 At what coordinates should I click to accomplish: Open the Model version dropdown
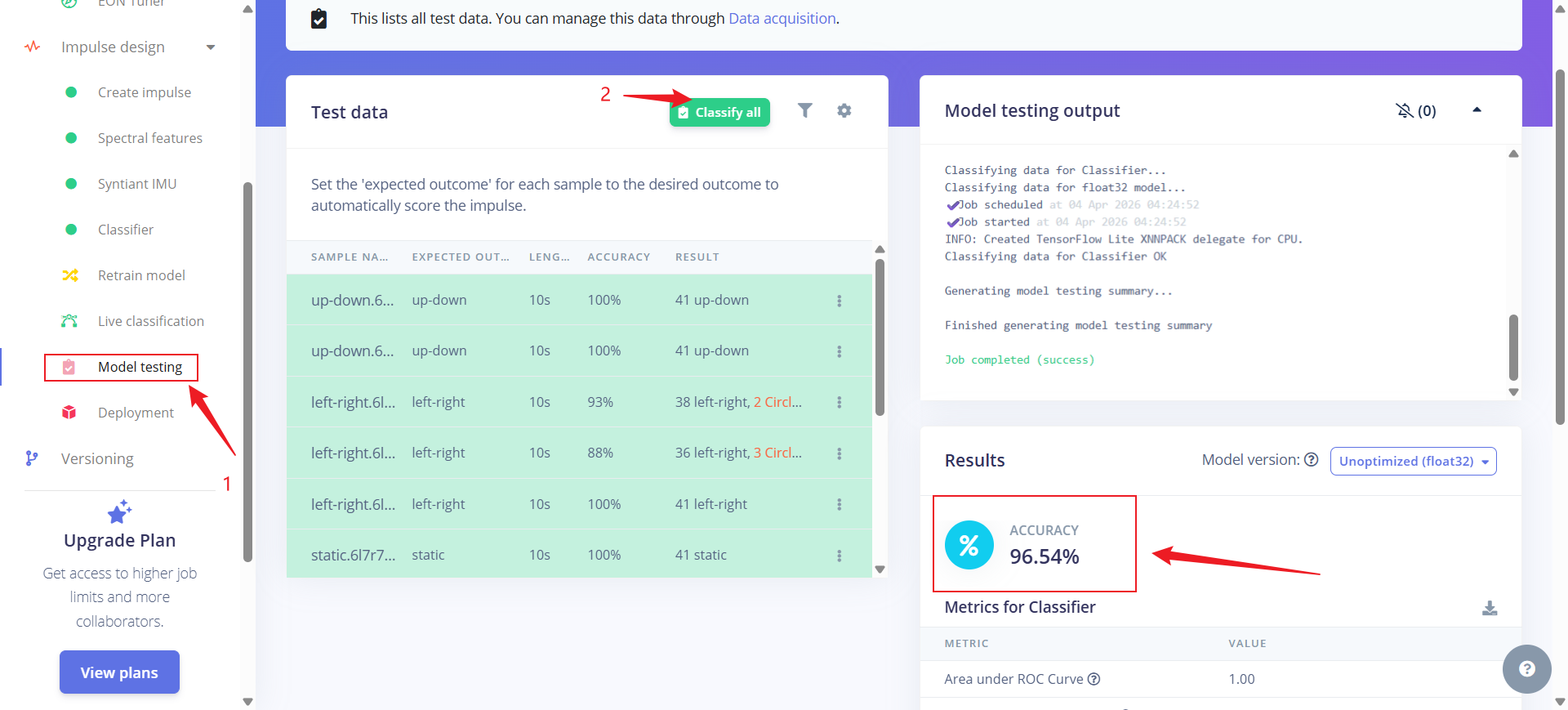(1413, 461)
